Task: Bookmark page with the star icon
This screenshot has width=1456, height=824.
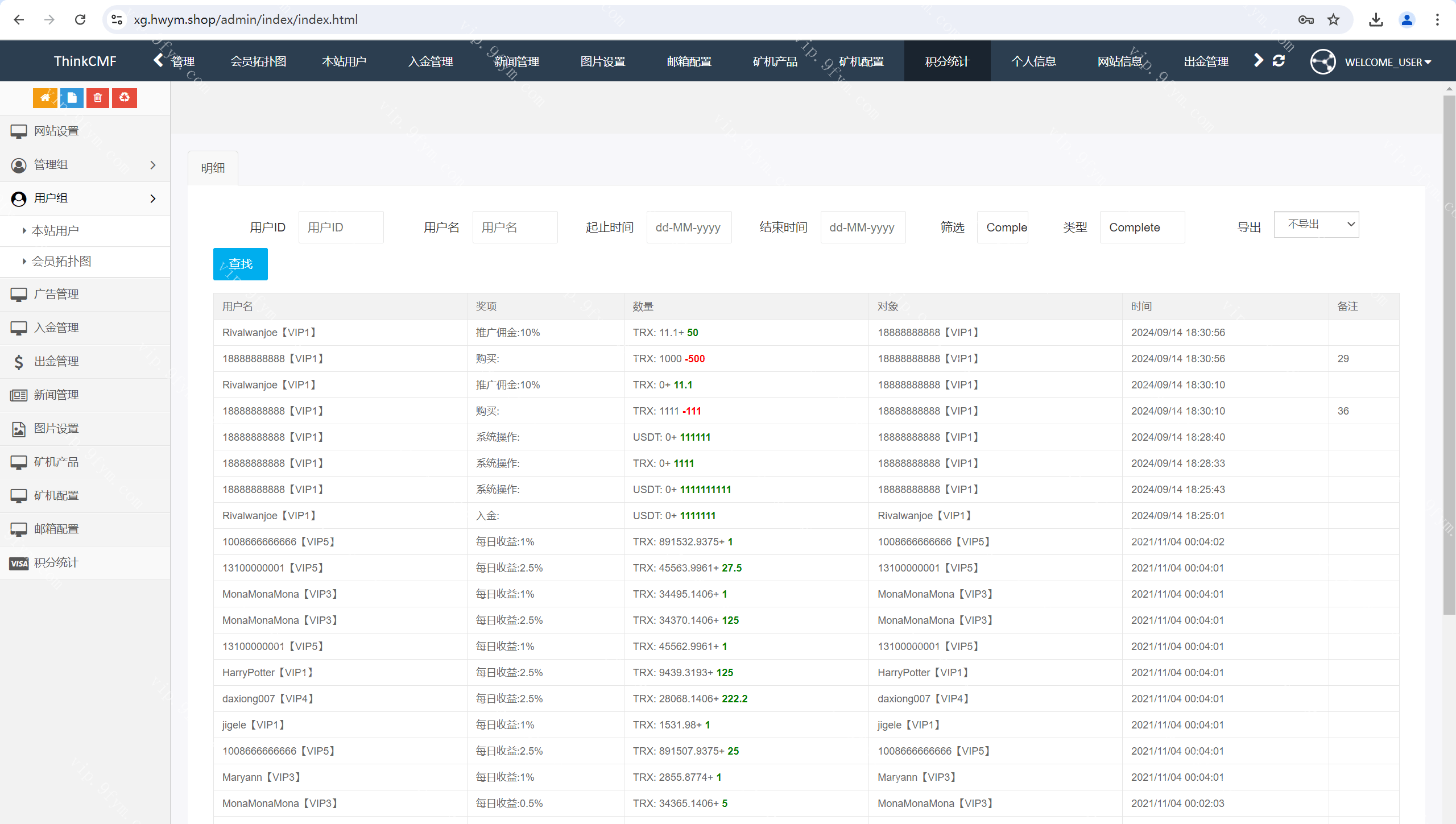Action: 1333,20
